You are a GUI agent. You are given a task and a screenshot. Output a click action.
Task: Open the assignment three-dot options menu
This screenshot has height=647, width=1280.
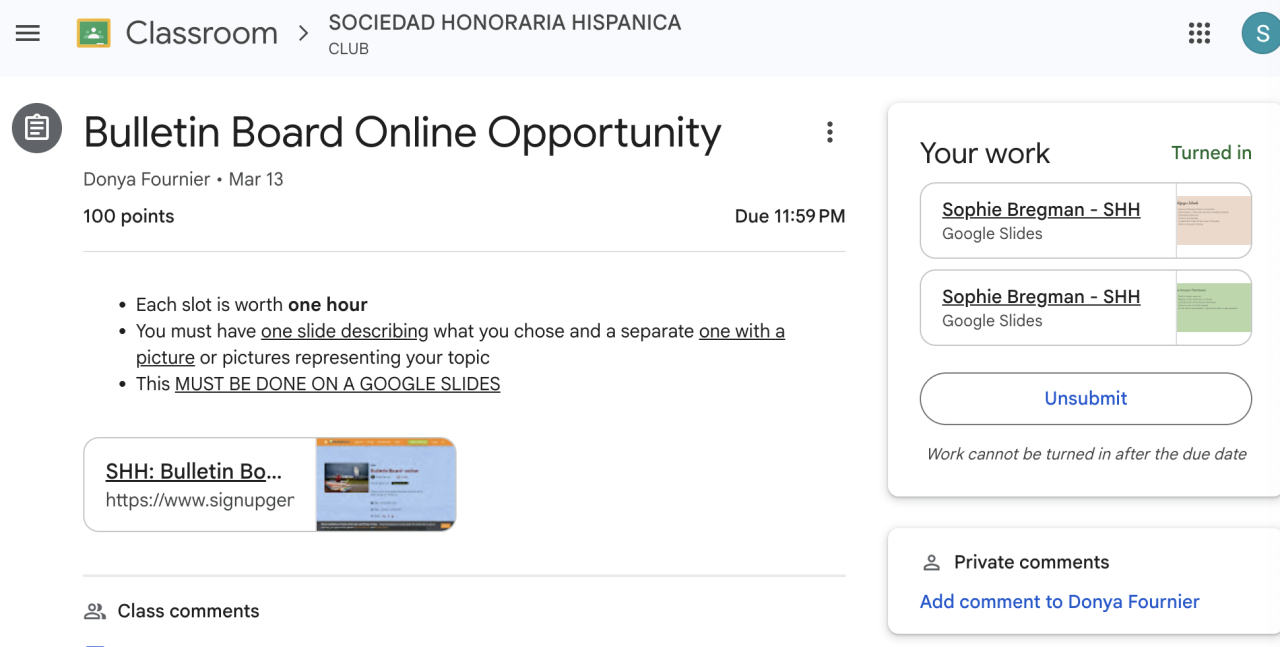829,132
